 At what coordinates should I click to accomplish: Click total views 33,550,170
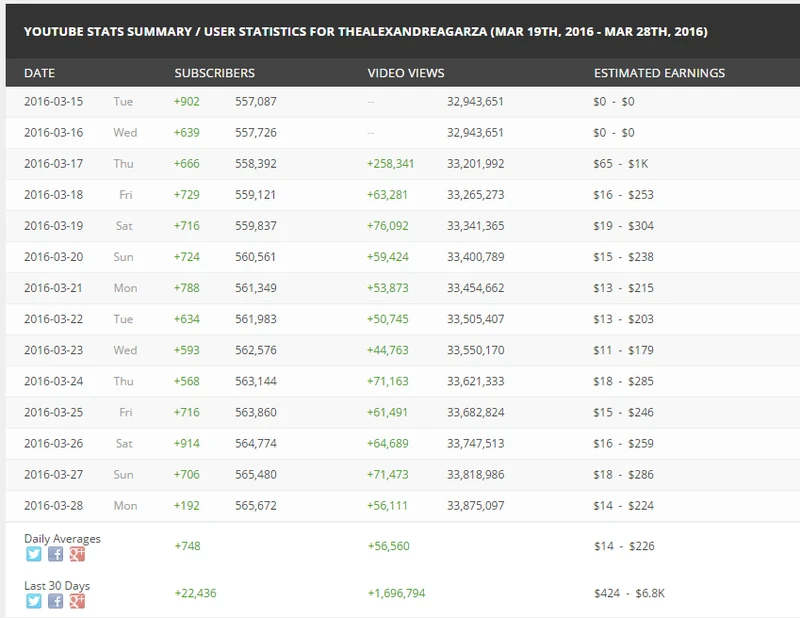(476, 351)
